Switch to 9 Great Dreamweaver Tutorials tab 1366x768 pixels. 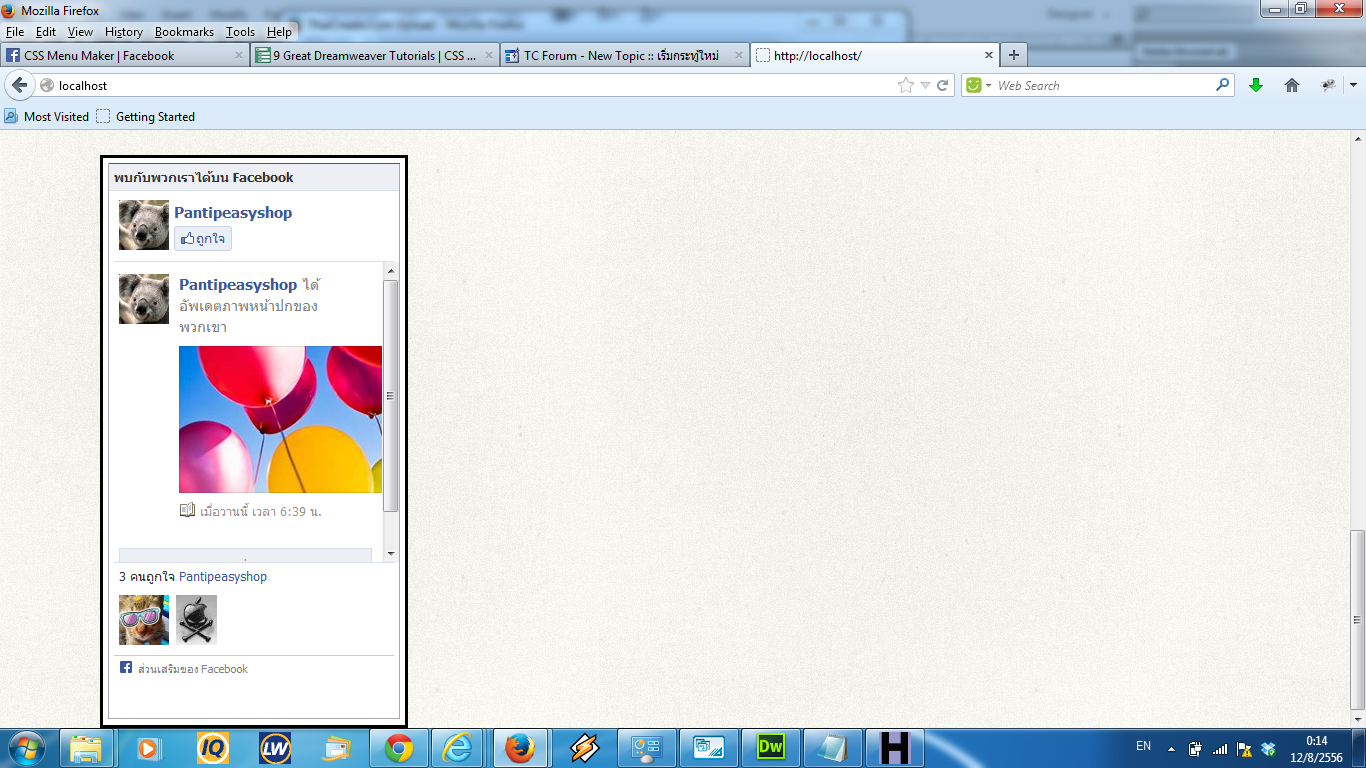coord(375,56)
